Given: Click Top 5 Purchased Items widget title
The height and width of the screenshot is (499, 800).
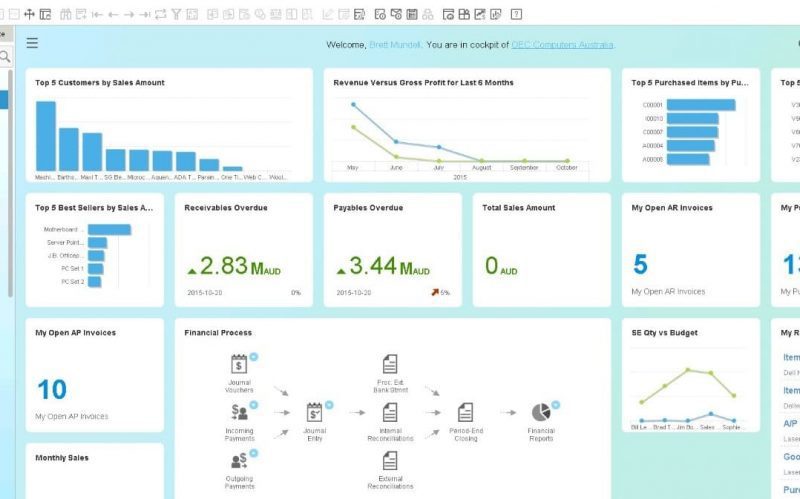Looking at the screenshot, I should [x=690, y=83].
